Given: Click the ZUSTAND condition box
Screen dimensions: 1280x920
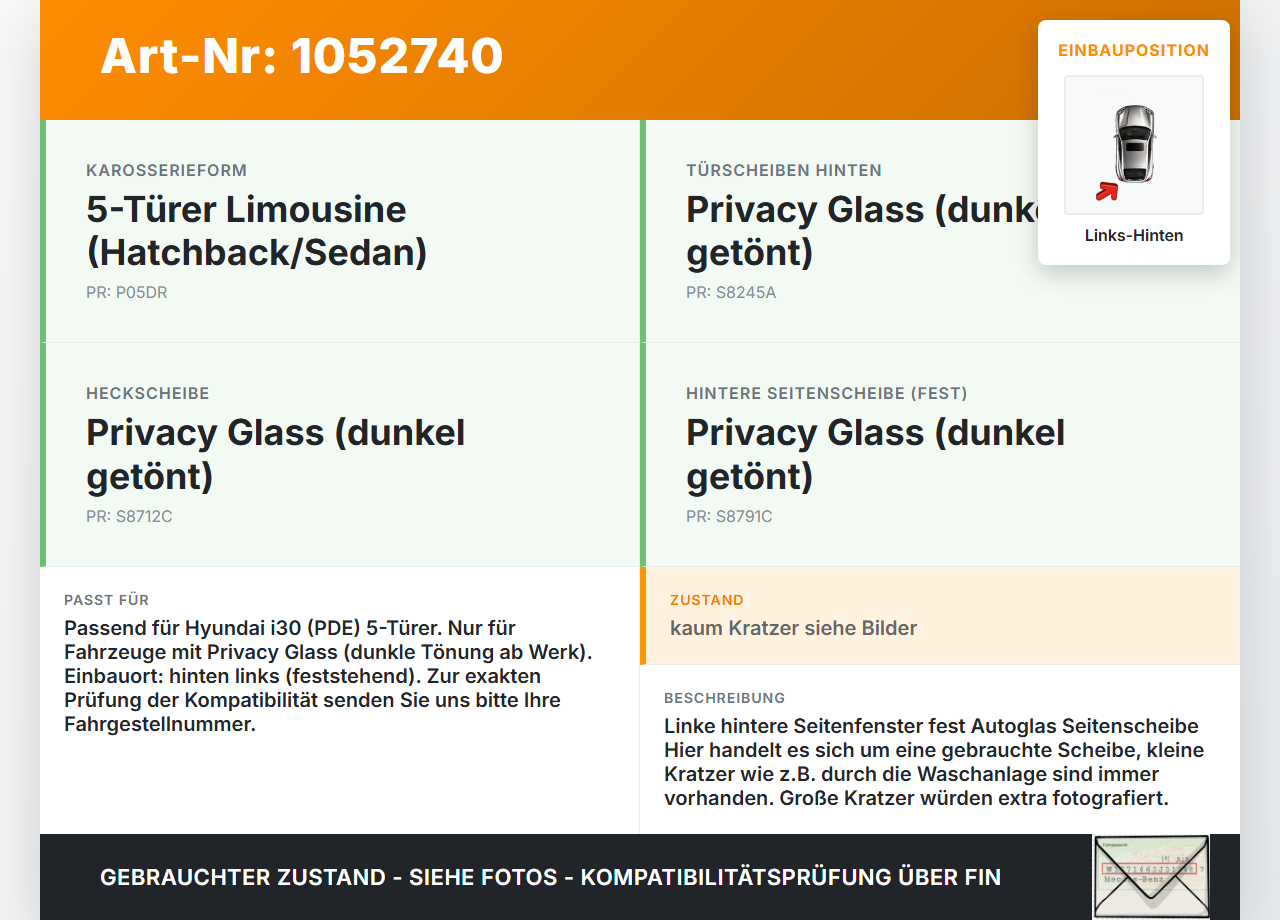Looking at the screenshot, I should pyautogui.click(x=940, y=616).
